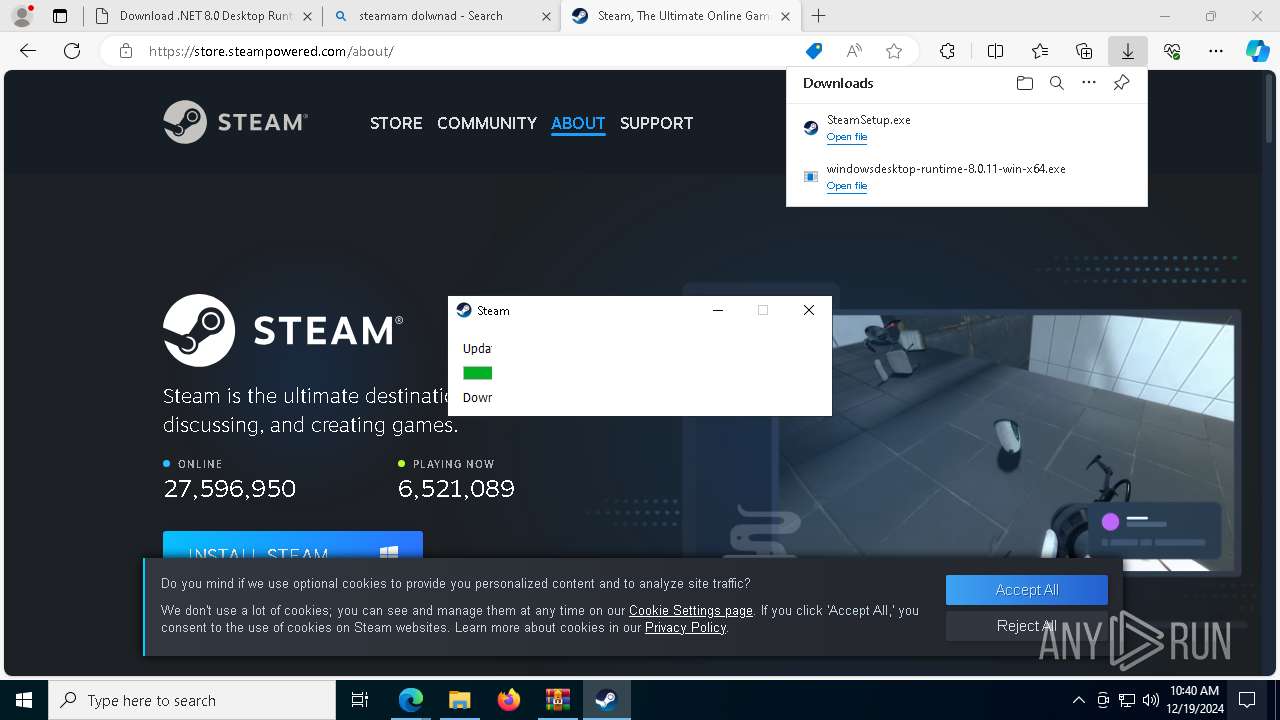Open the Privacy Policy link
This screenshot has width=1280, height=720.
(x=685, y=628)
